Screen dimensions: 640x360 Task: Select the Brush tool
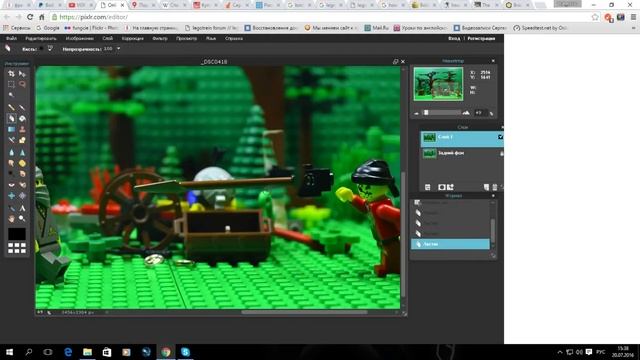click(22, 107)
